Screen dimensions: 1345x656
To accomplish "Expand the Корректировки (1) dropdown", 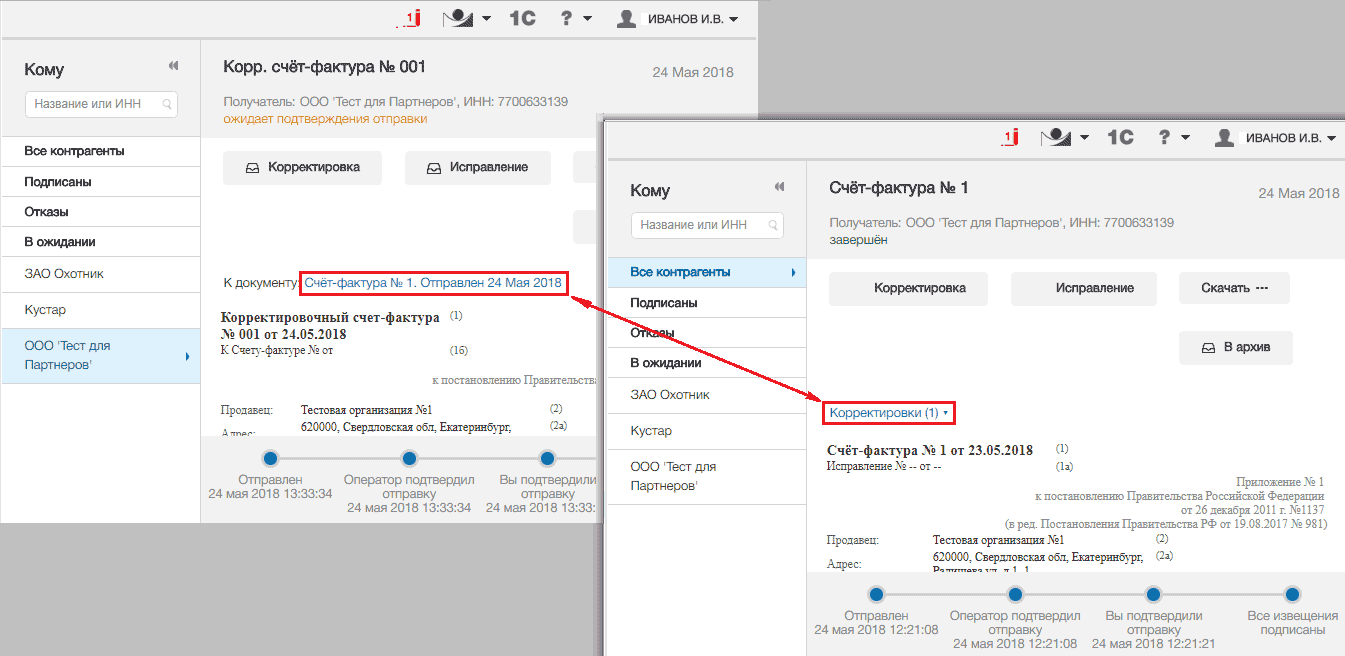I will click(889, 412).
